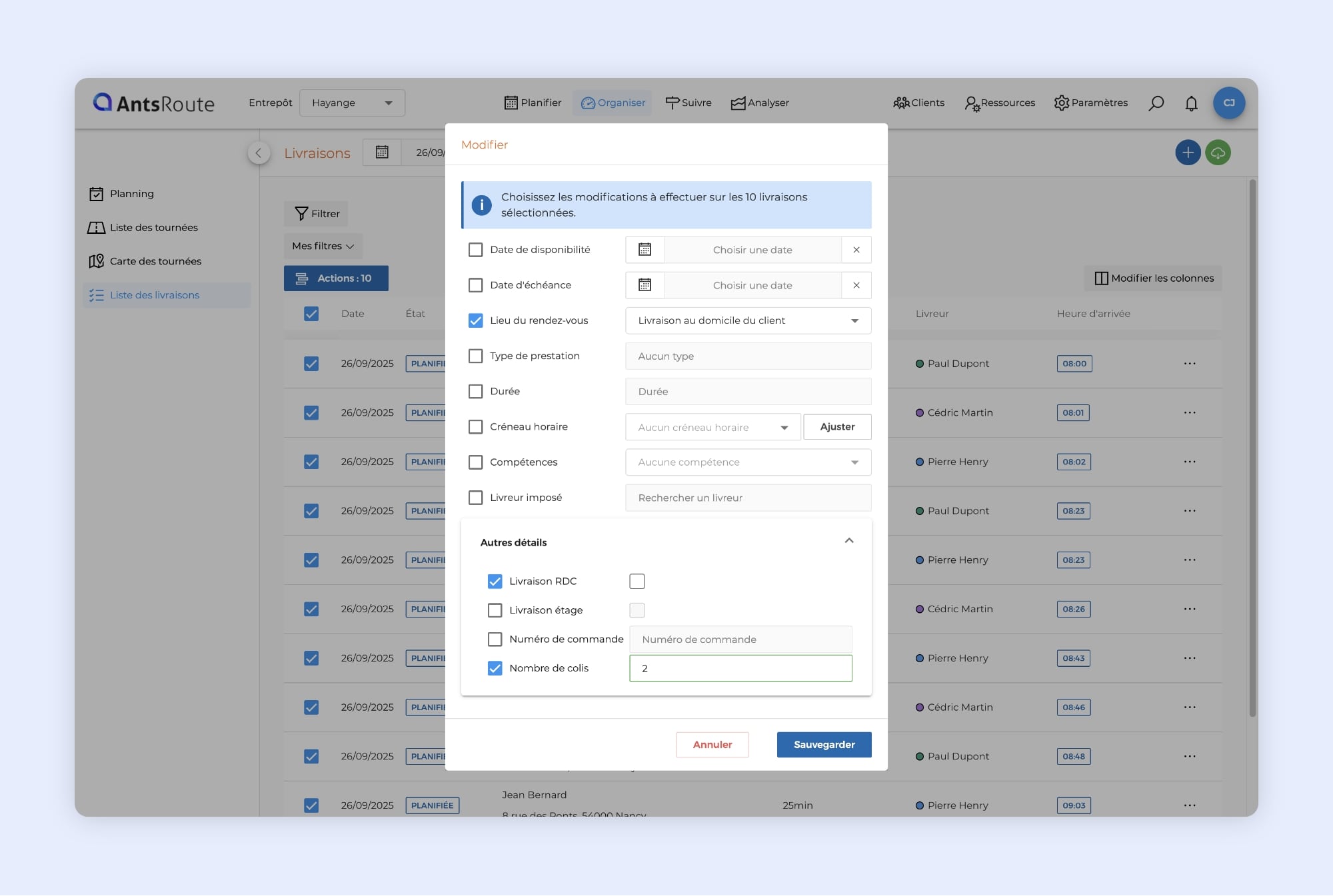Go to the Planifier menu

pos(533,103)
